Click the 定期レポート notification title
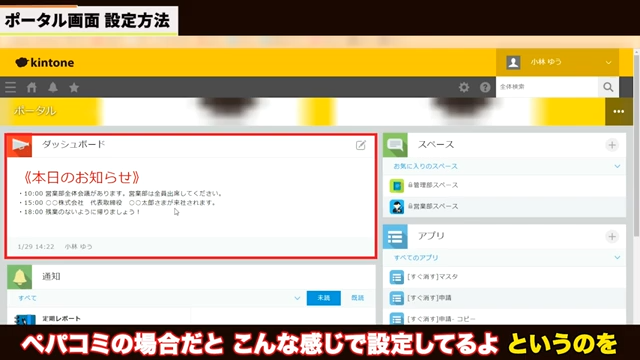The image size is (640, 360). pos(61,318)
